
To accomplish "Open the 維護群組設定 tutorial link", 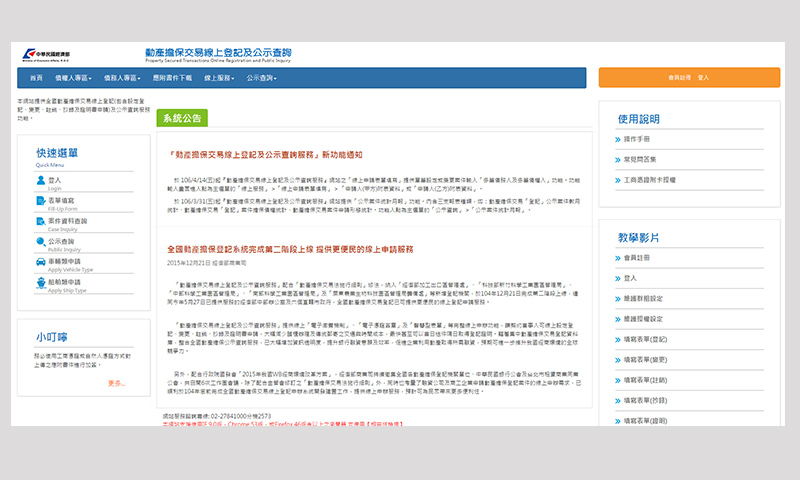I will click(643, 298).
